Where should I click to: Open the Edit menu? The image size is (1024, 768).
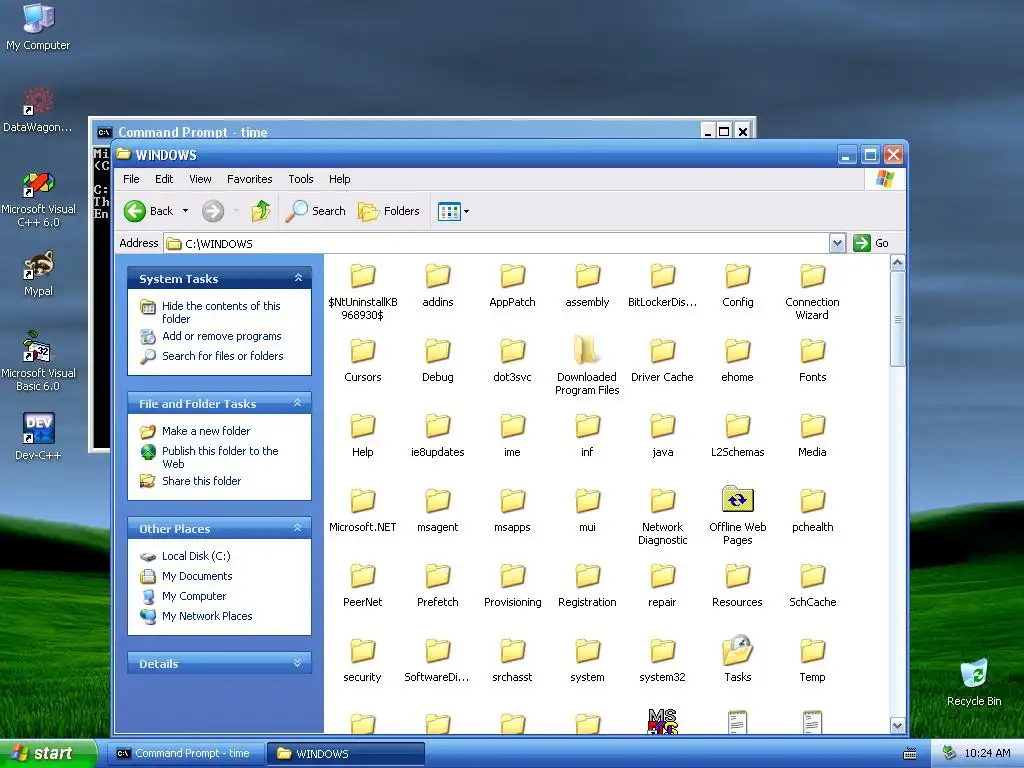pyautogui.click(x=164, y=179)
